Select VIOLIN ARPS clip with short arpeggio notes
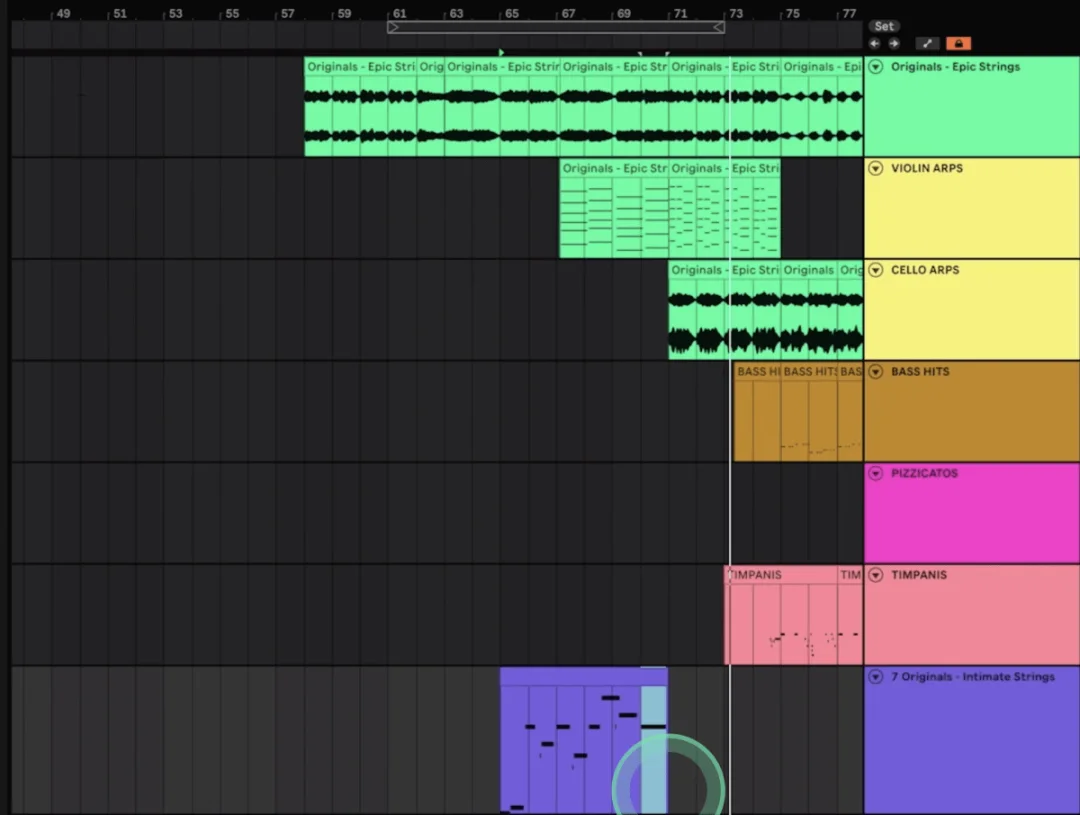Viewport: 1080px width, 815px height. [725, 209]
